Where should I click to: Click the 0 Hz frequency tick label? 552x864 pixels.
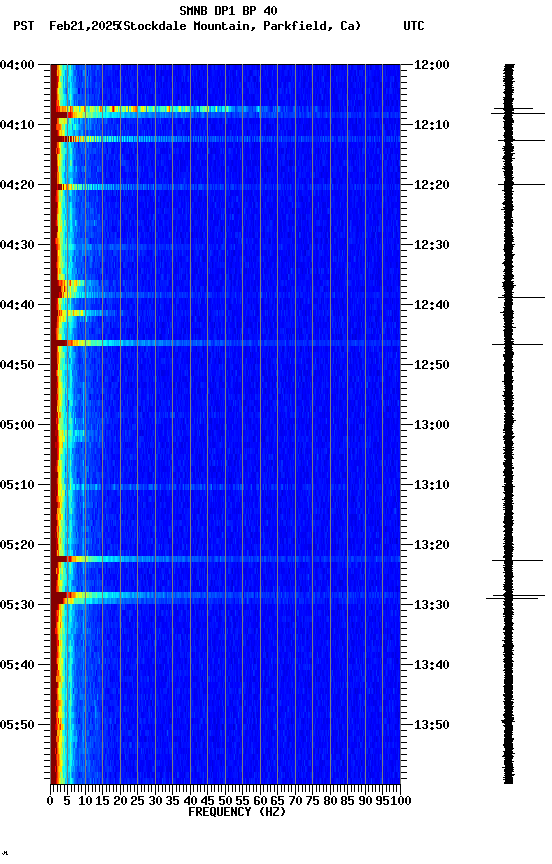pos(51,801)
